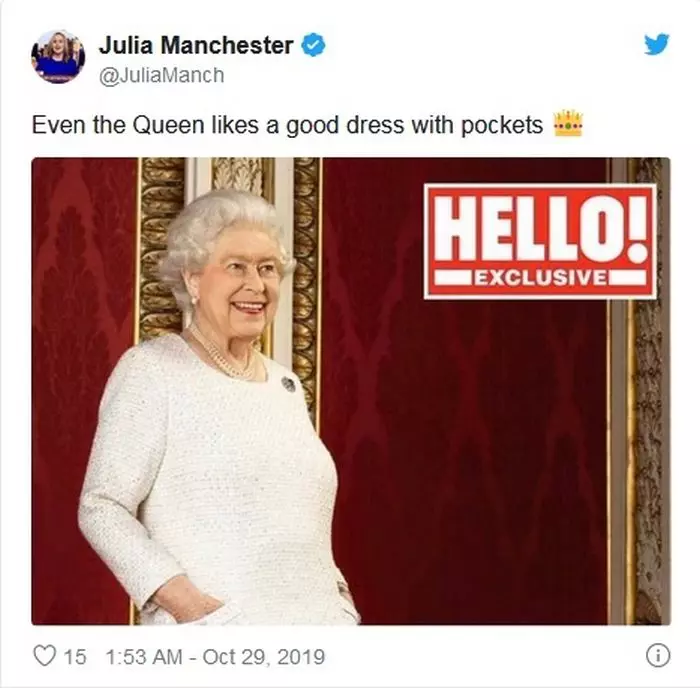Click the blue verified badge

(x=314, y=45)
